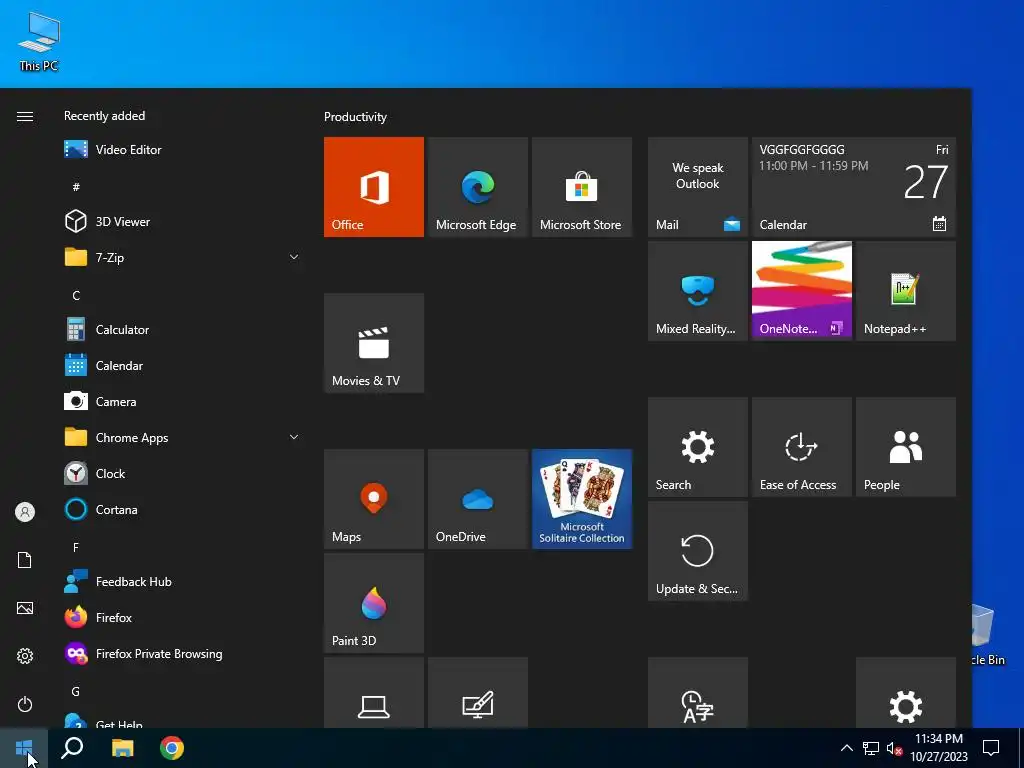
Task: Click the muted volume tray icon
Action: tap(894, 748)
